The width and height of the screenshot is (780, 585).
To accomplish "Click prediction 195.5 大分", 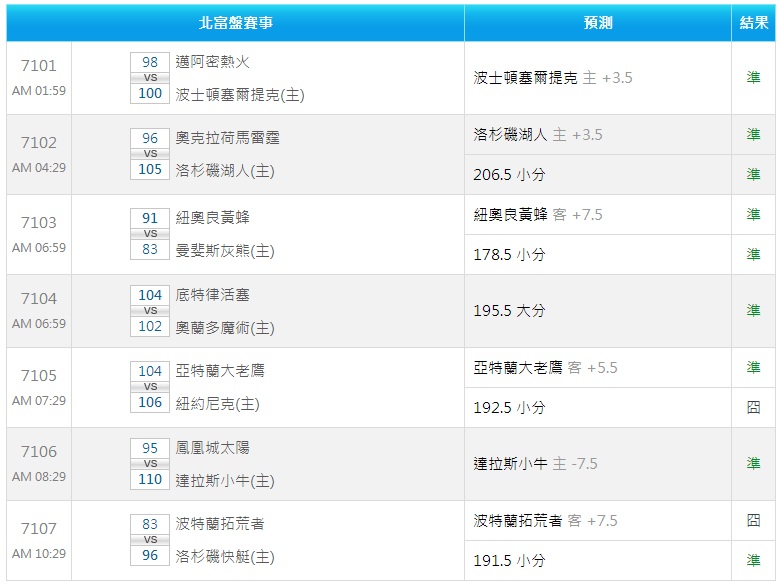I will coord(509,311).
